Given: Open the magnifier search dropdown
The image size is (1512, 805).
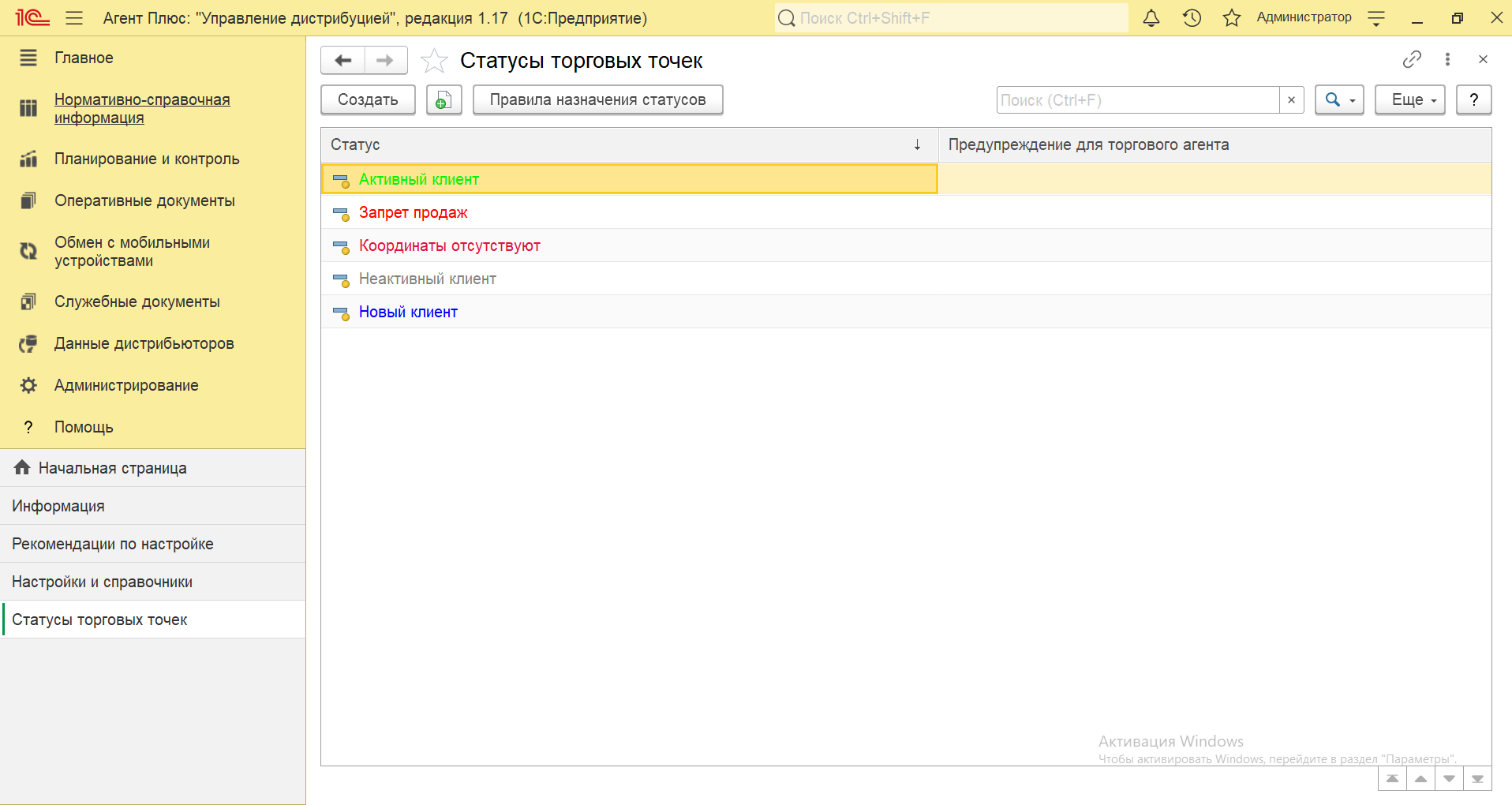Looking at the screenshot, I should (1339, 99).
